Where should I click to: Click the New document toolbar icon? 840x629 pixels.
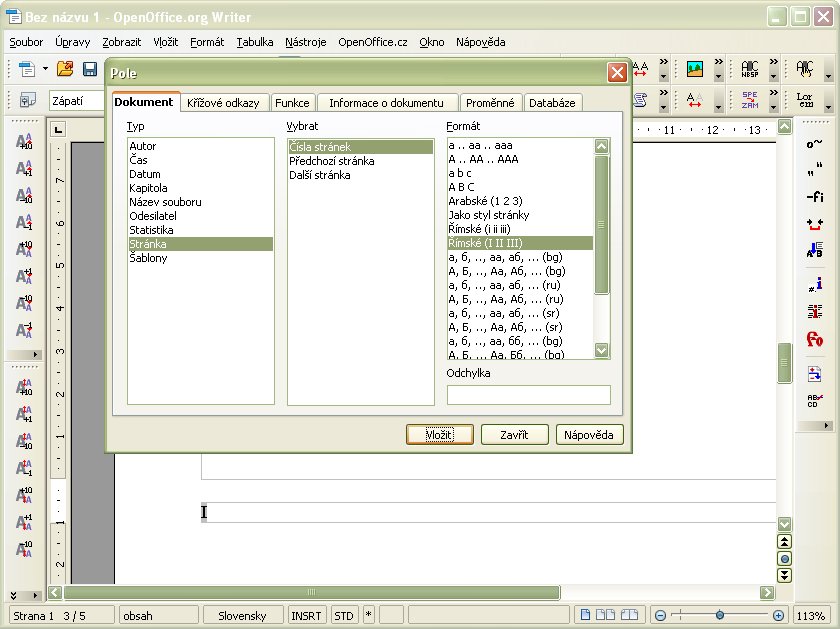(27, 69)
